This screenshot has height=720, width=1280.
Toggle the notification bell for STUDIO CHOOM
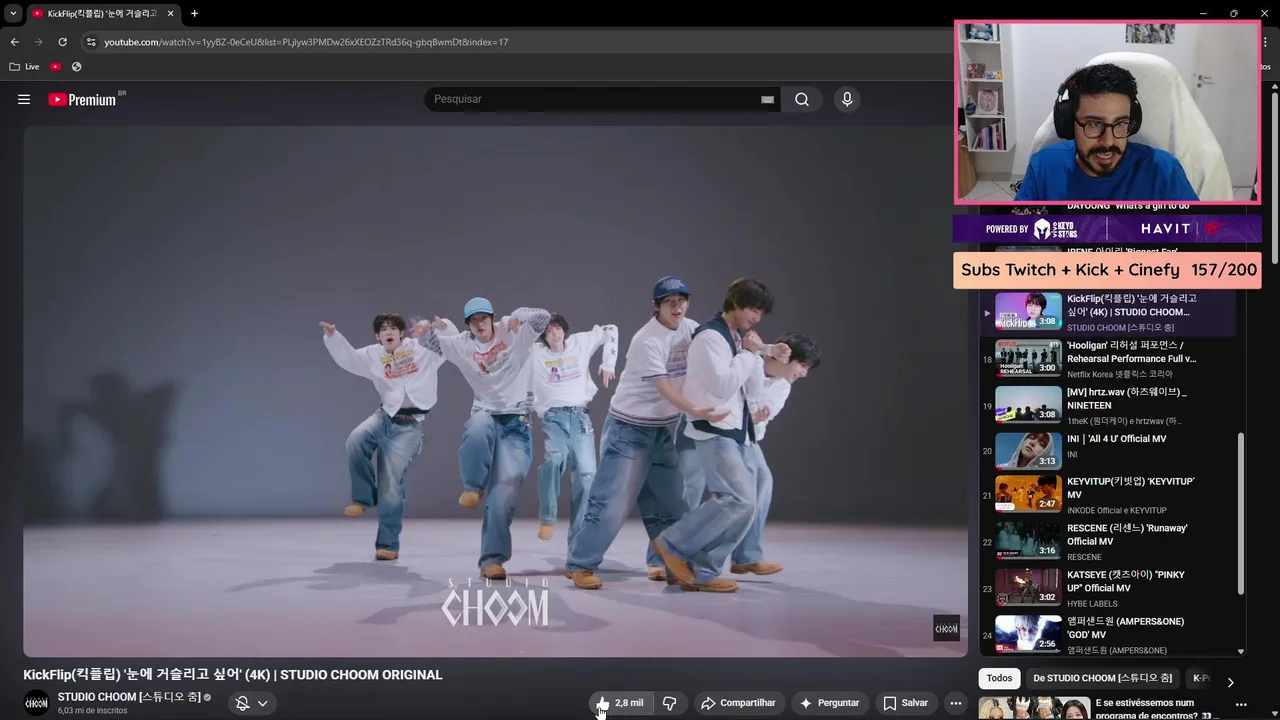pos(242,703)
